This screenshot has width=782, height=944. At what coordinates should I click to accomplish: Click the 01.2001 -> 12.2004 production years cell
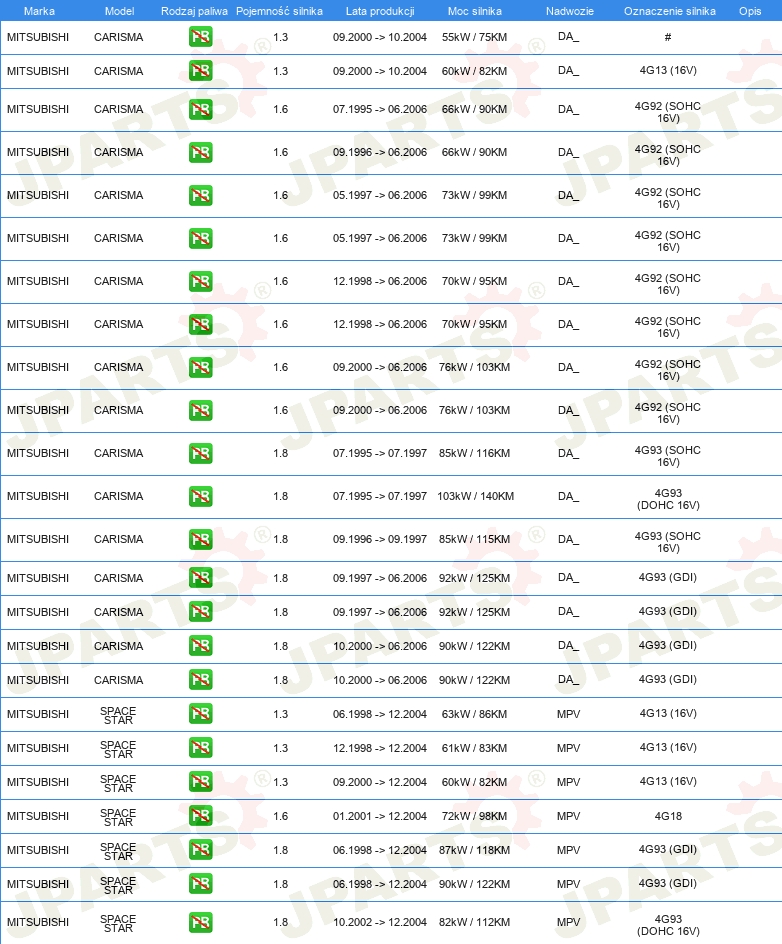380,816
